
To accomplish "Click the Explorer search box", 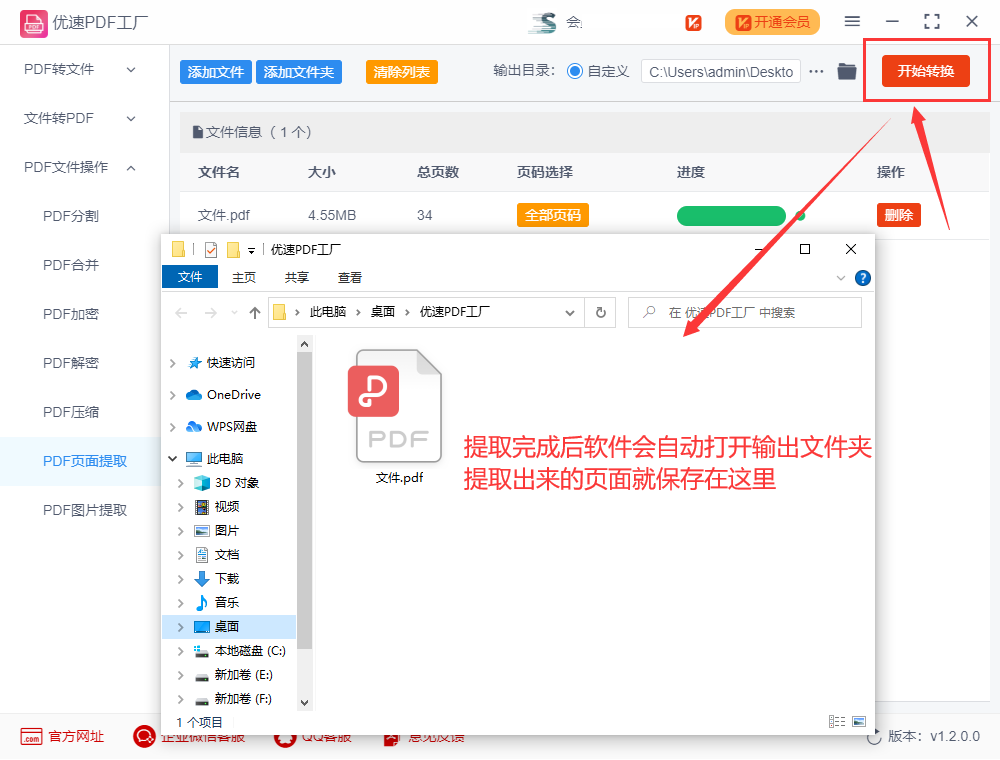I will point(745,312).
